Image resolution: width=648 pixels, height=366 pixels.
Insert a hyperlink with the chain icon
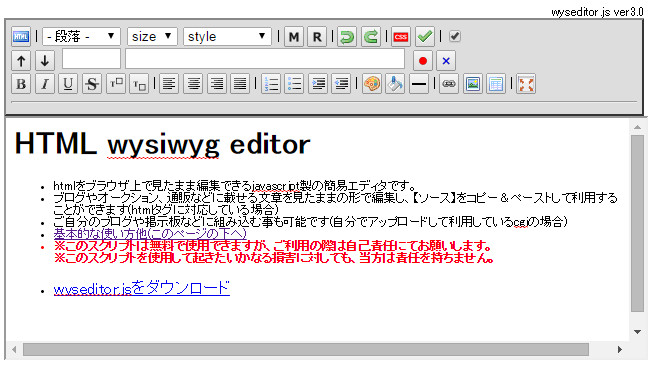click(449, 84)
